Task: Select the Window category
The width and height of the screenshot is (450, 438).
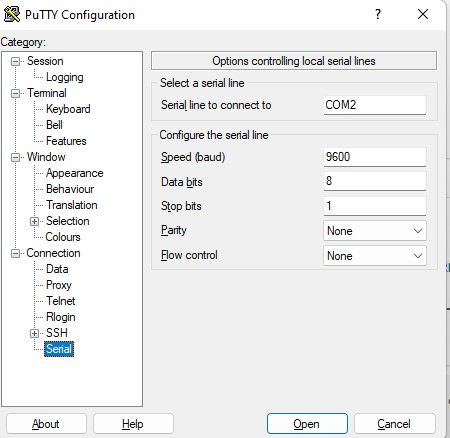Action: (x=46, y=157)
